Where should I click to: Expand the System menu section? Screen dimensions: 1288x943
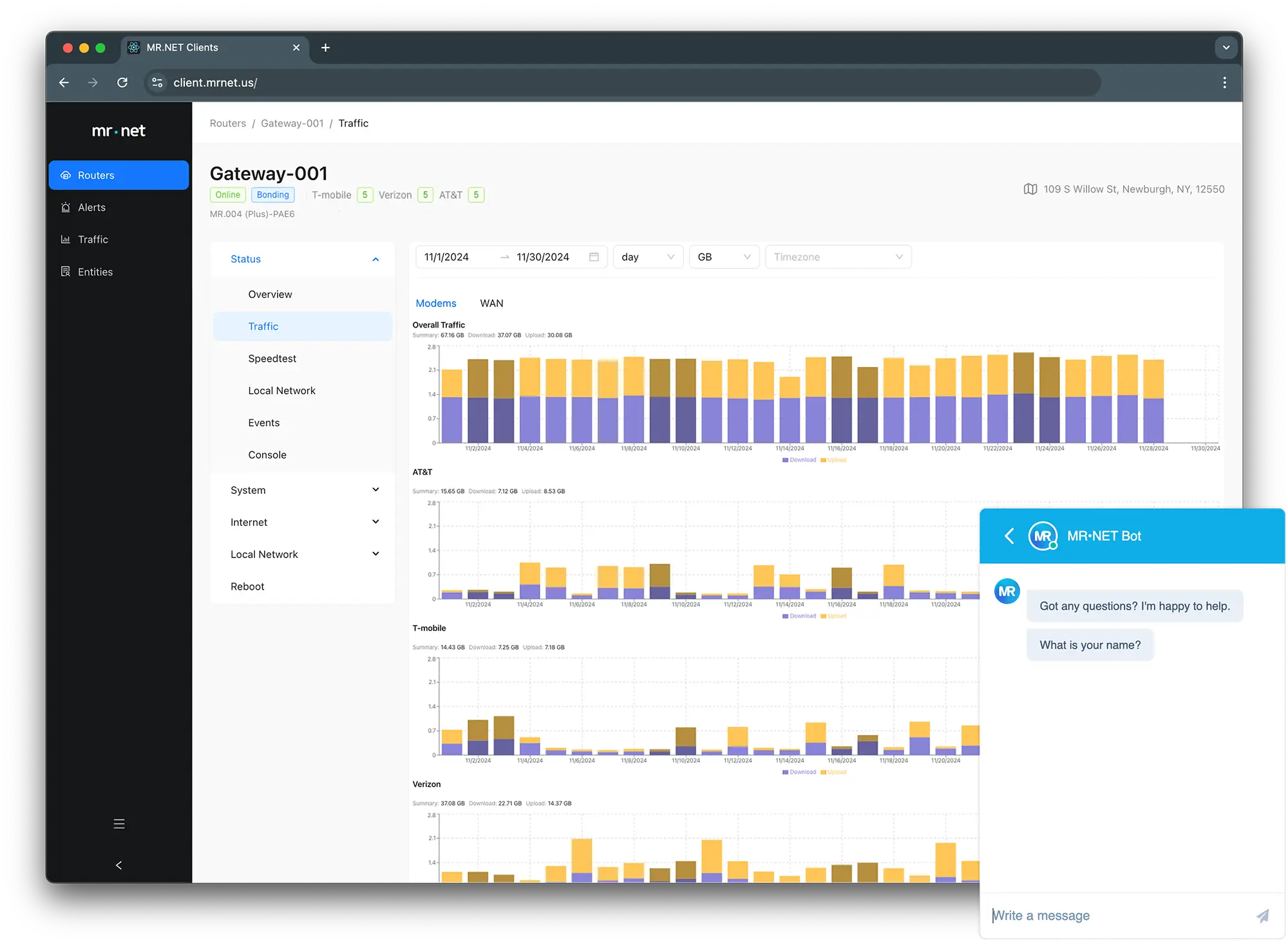(303, 490)
